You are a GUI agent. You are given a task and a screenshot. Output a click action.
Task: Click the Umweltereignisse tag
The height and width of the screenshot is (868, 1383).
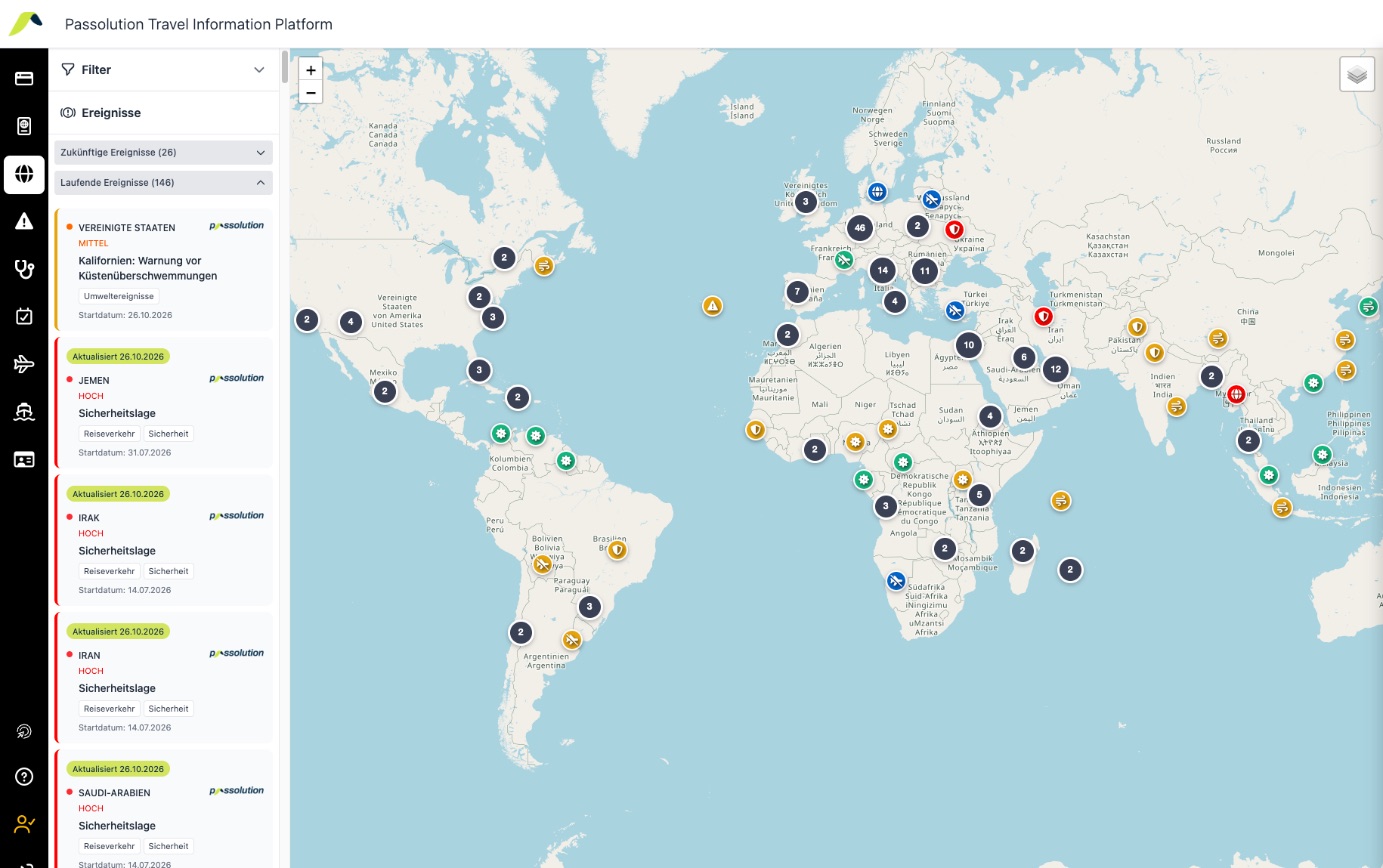(119, 296)
